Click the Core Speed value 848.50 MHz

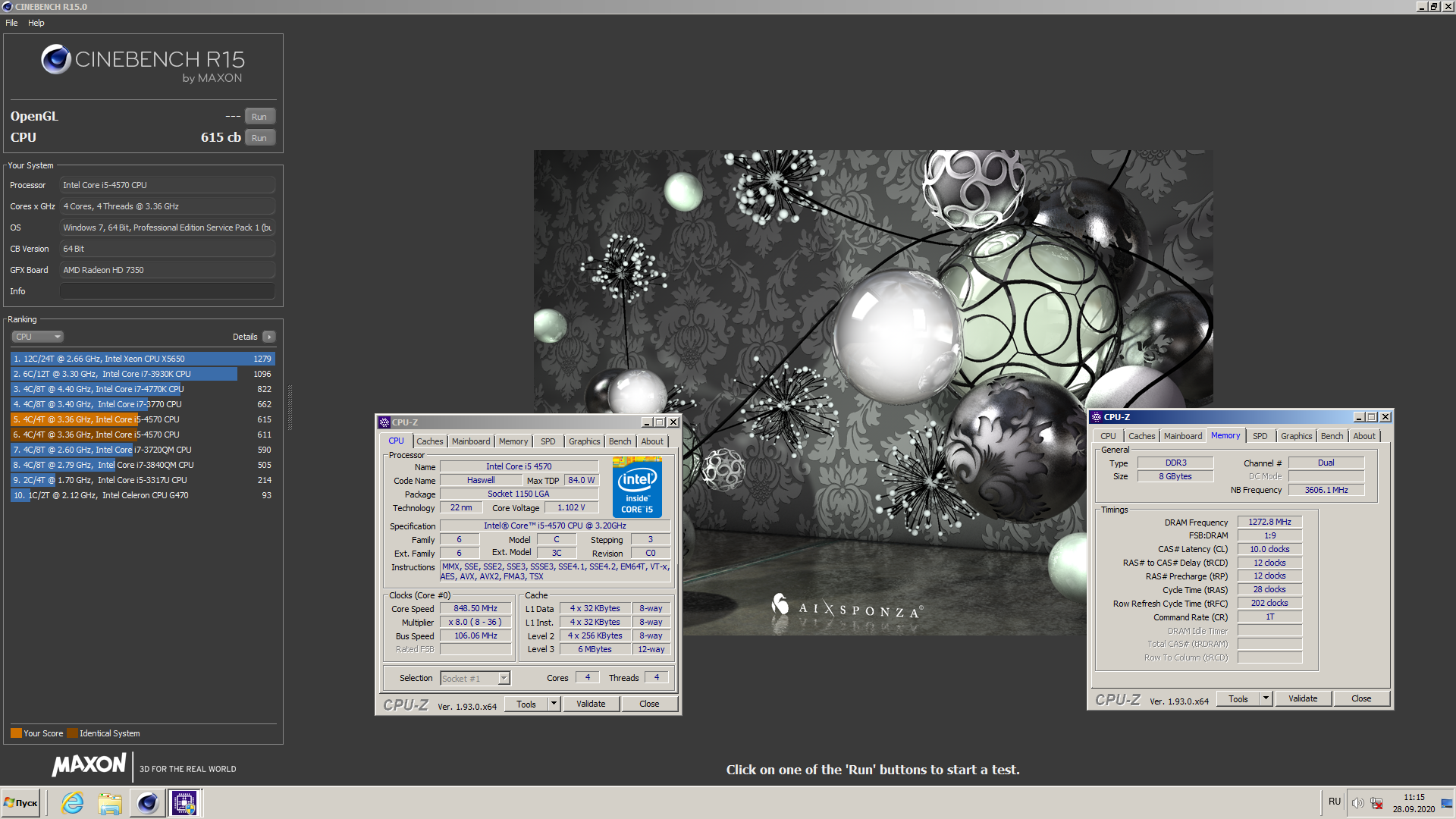475,609
